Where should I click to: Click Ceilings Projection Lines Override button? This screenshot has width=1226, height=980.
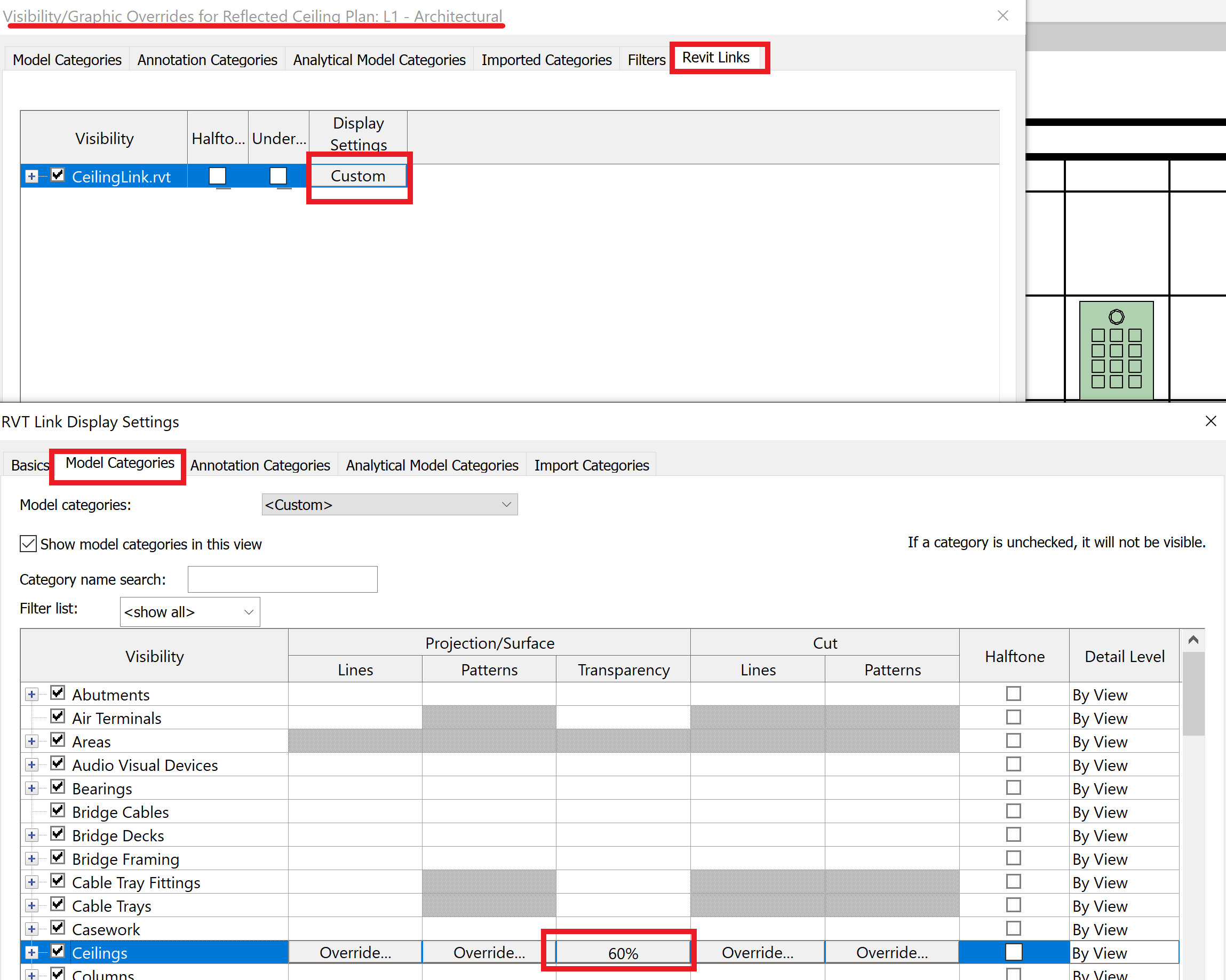point(355,953)
